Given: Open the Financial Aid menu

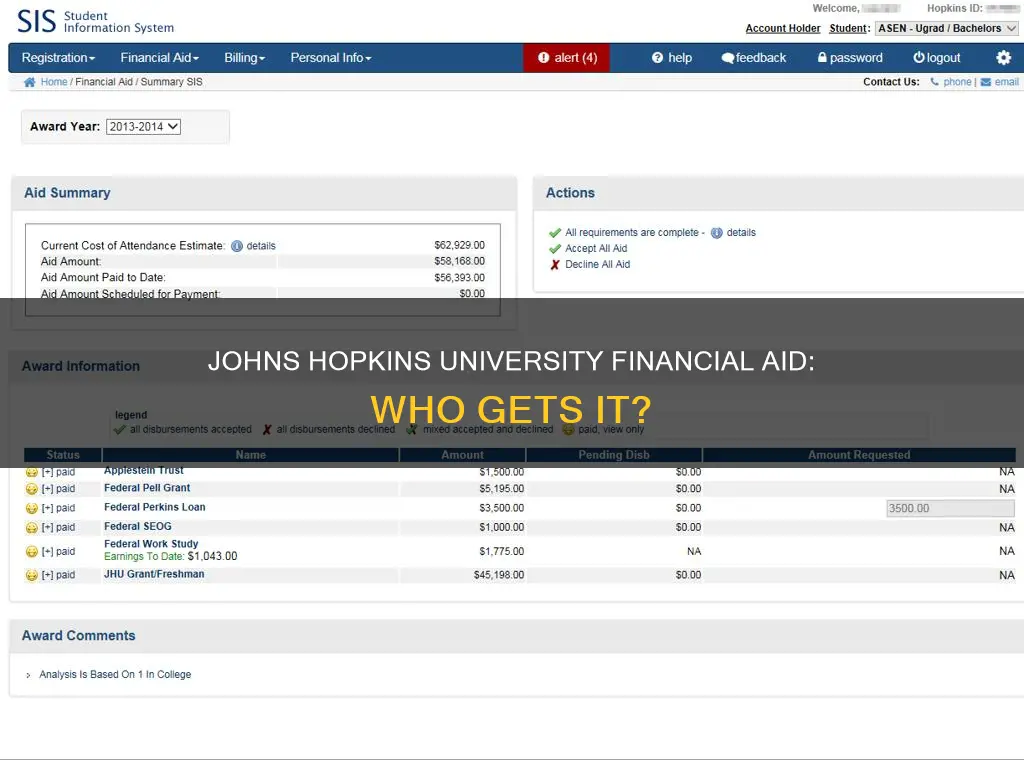Looking at the screenshot, I should [x=159, y=57].
